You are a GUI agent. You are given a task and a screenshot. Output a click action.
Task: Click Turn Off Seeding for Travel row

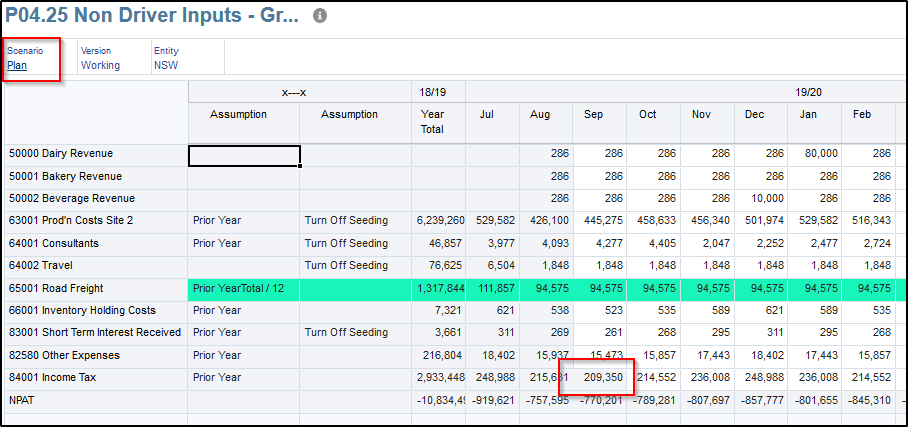[355, 265]
